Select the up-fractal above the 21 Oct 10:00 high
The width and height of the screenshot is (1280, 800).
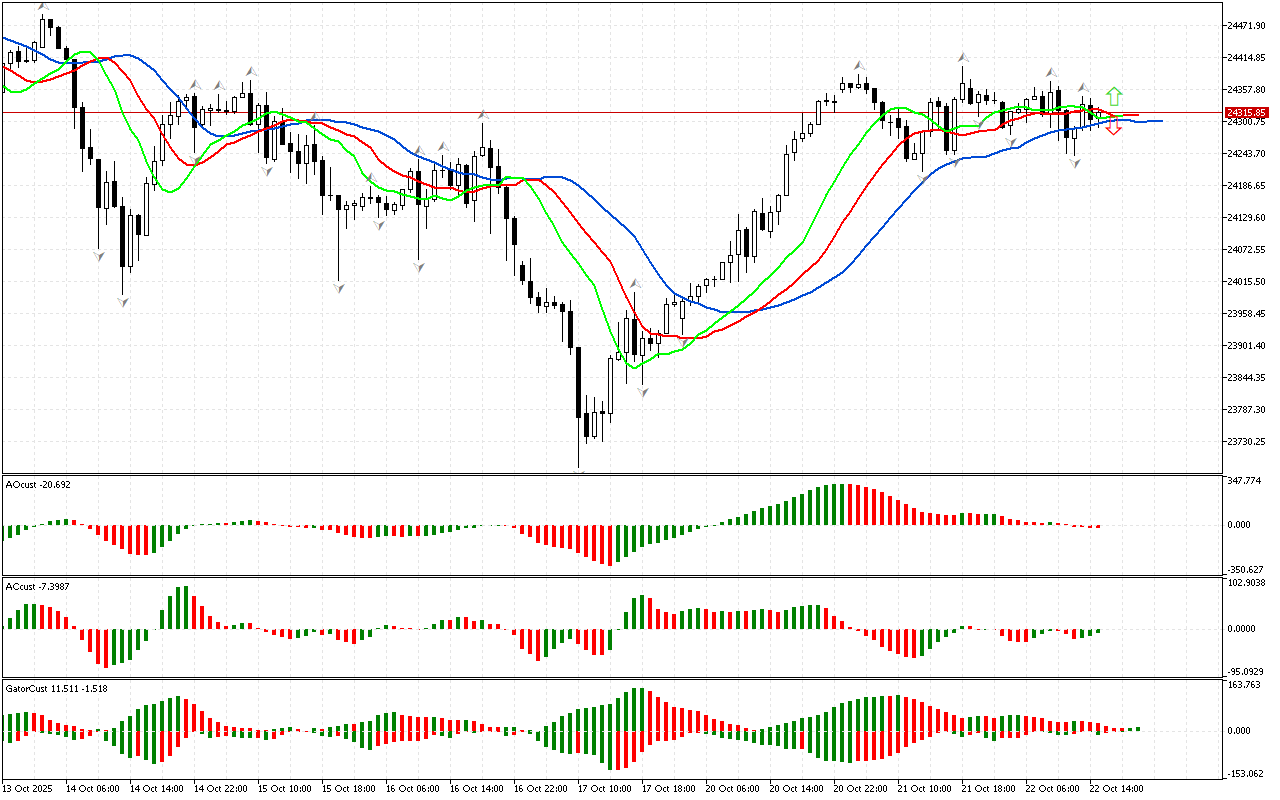click(x=963, y=57)
